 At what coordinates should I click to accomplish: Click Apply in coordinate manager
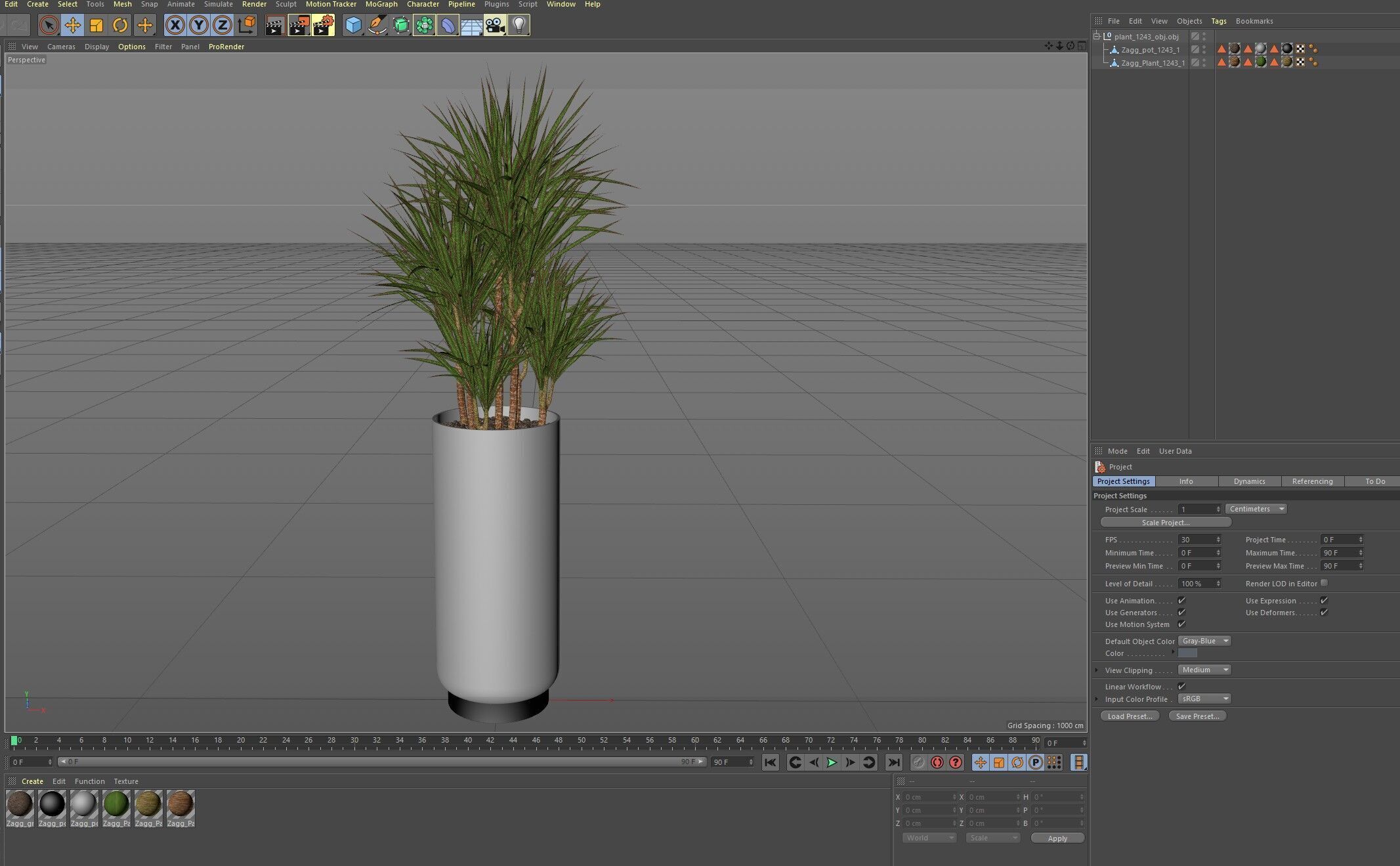pyautogui.click(x=1057, y=838)
